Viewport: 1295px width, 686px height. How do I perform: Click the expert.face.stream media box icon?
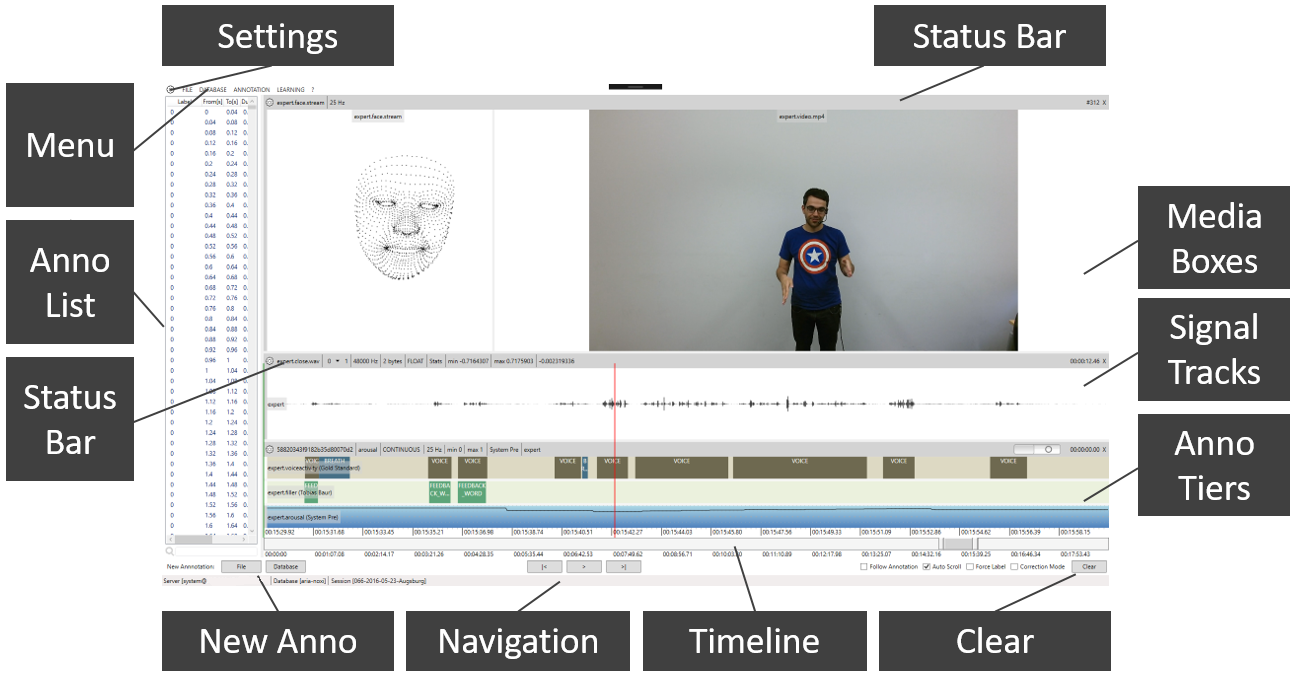[271, 101]
